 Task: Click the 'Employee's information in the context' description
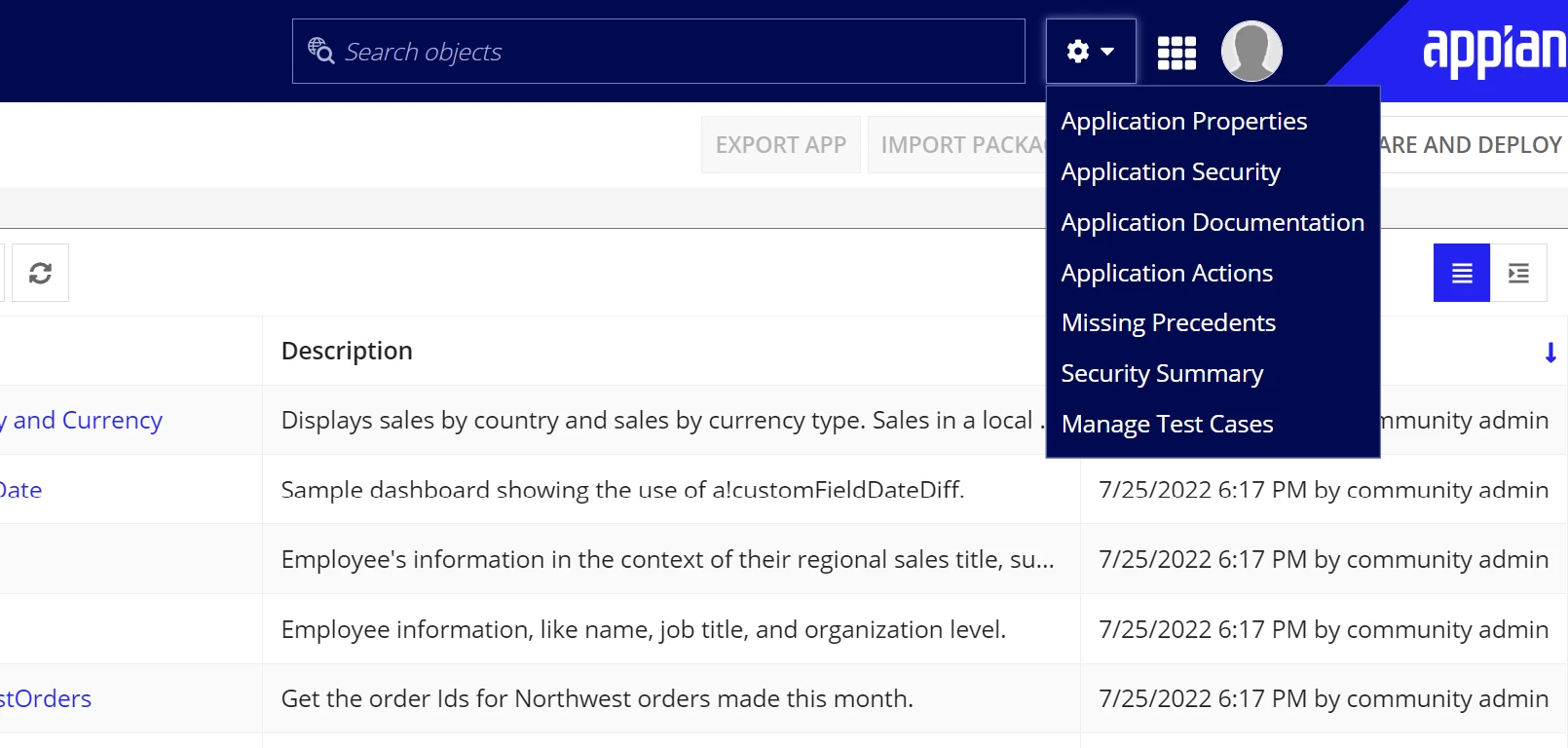pos(667,559)
